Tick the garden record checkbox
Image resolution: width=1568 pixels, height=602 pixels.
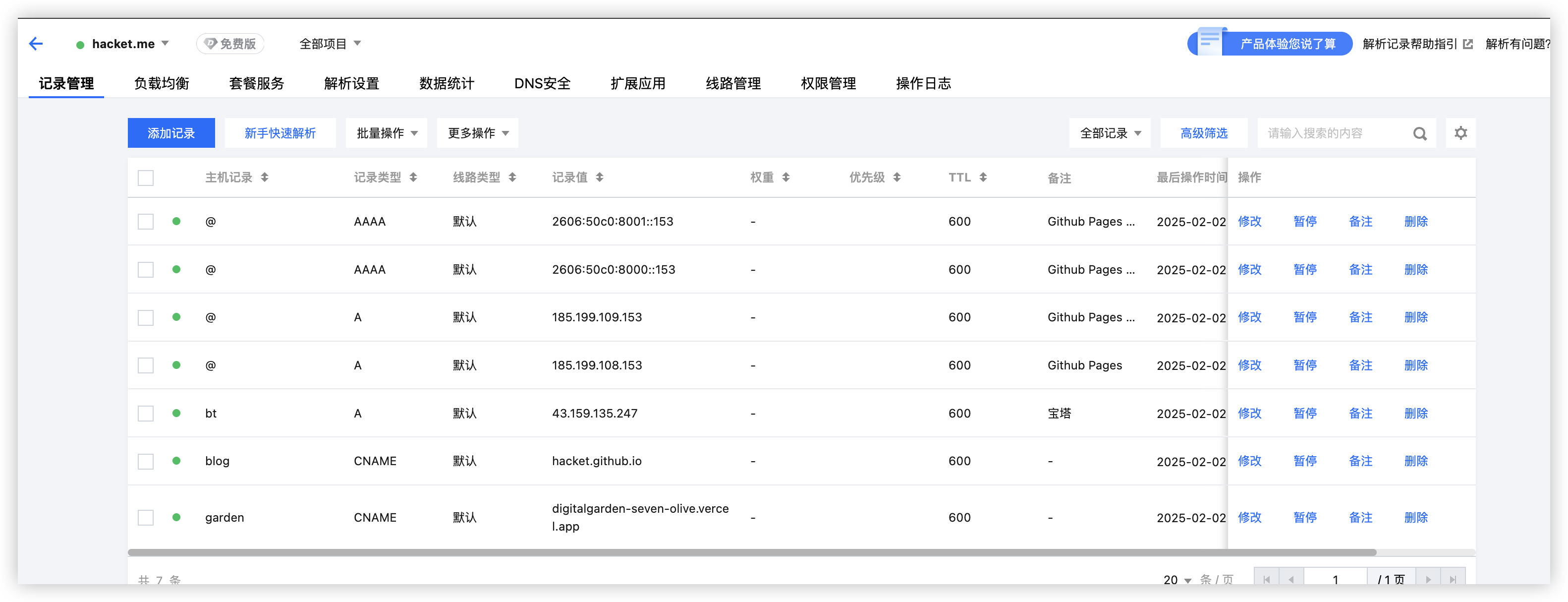[x=146, y=518]
